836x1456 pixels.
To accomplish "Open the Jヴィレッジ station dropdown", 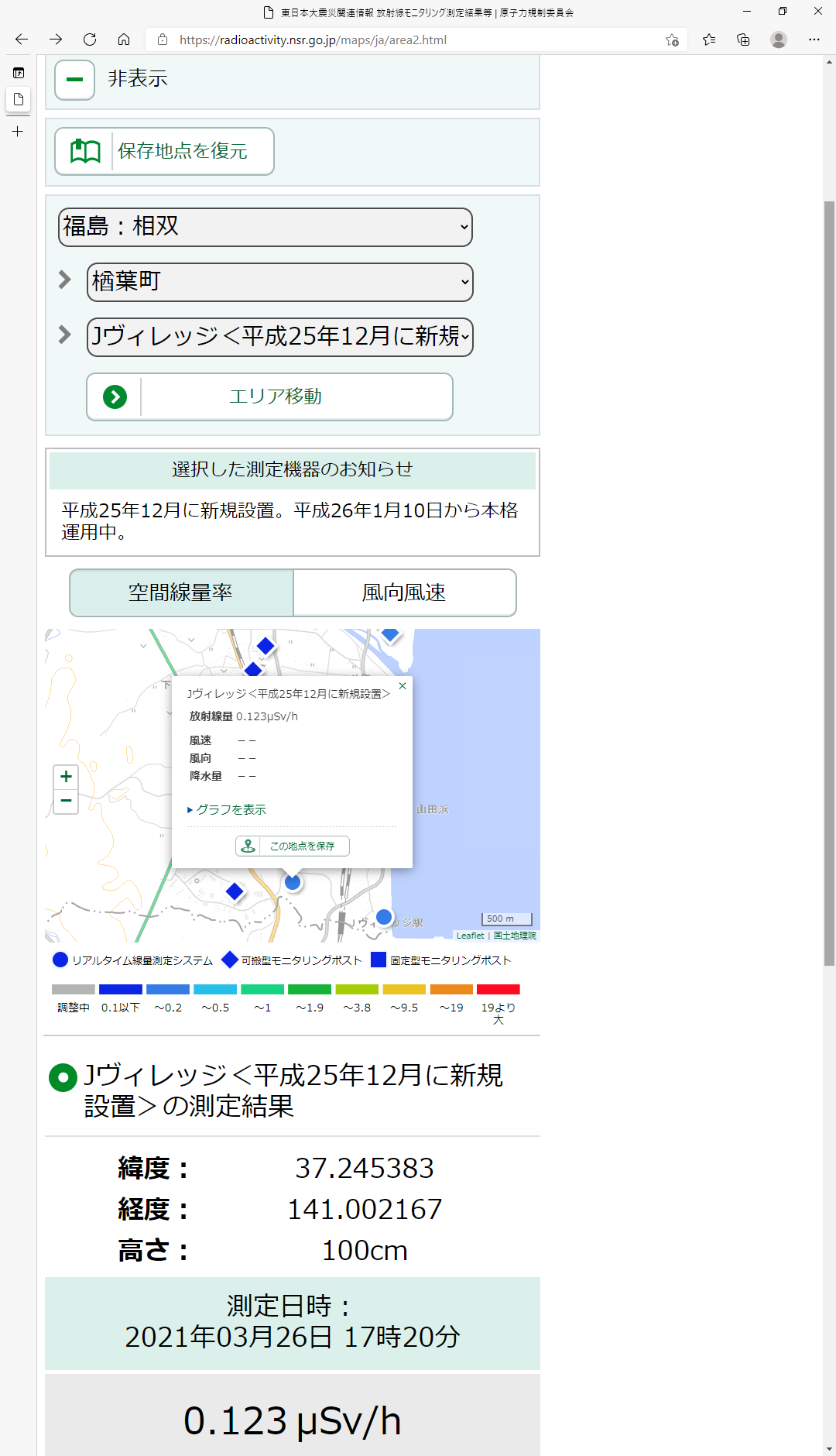I will pos(279,337).
